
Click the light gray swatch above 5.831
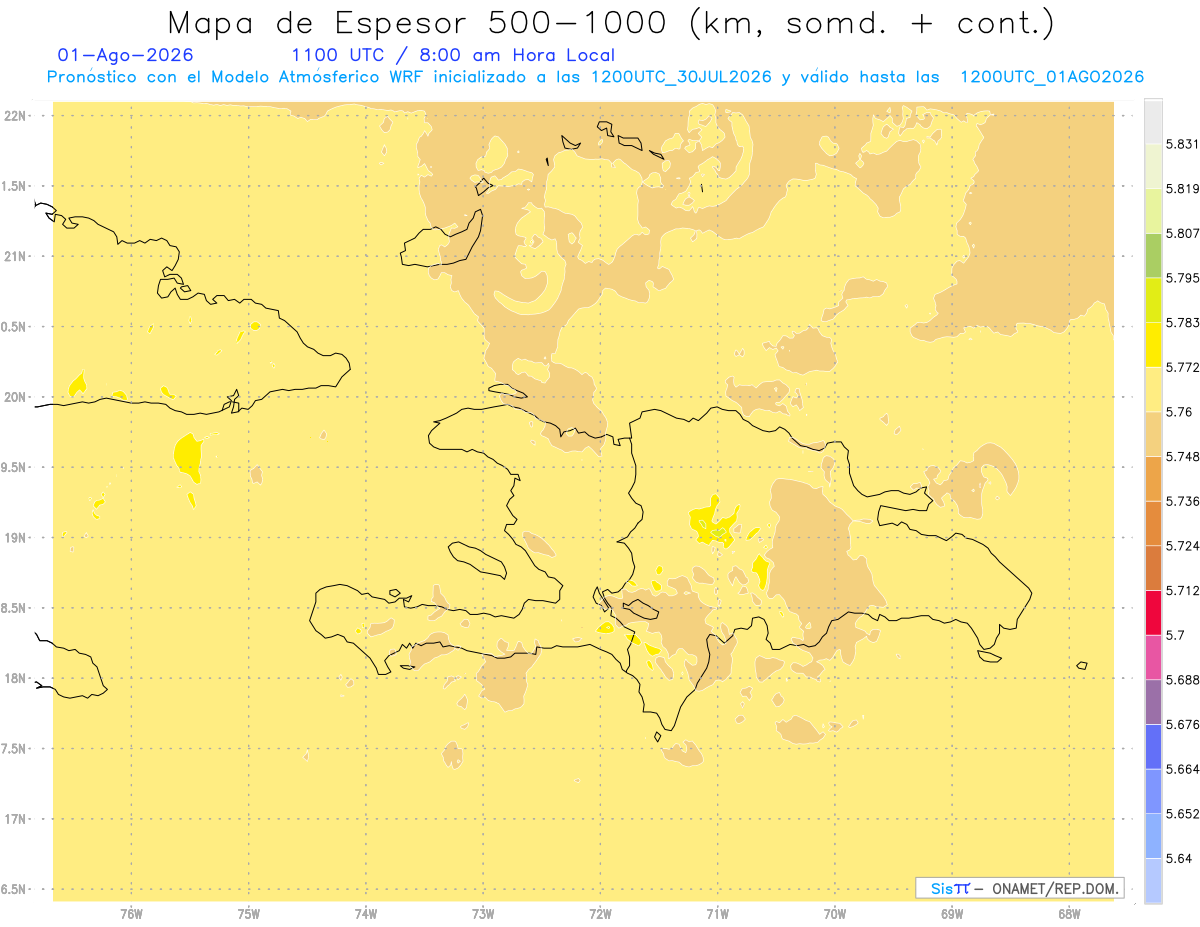coord(1153,121)
